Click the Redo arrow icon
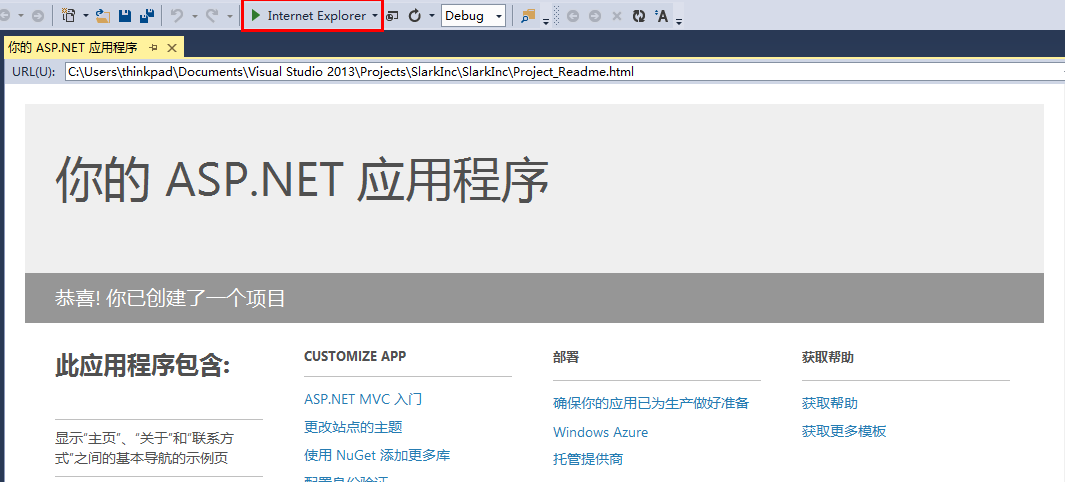This screenshot has height=482, width=1065. coord(212,16)
